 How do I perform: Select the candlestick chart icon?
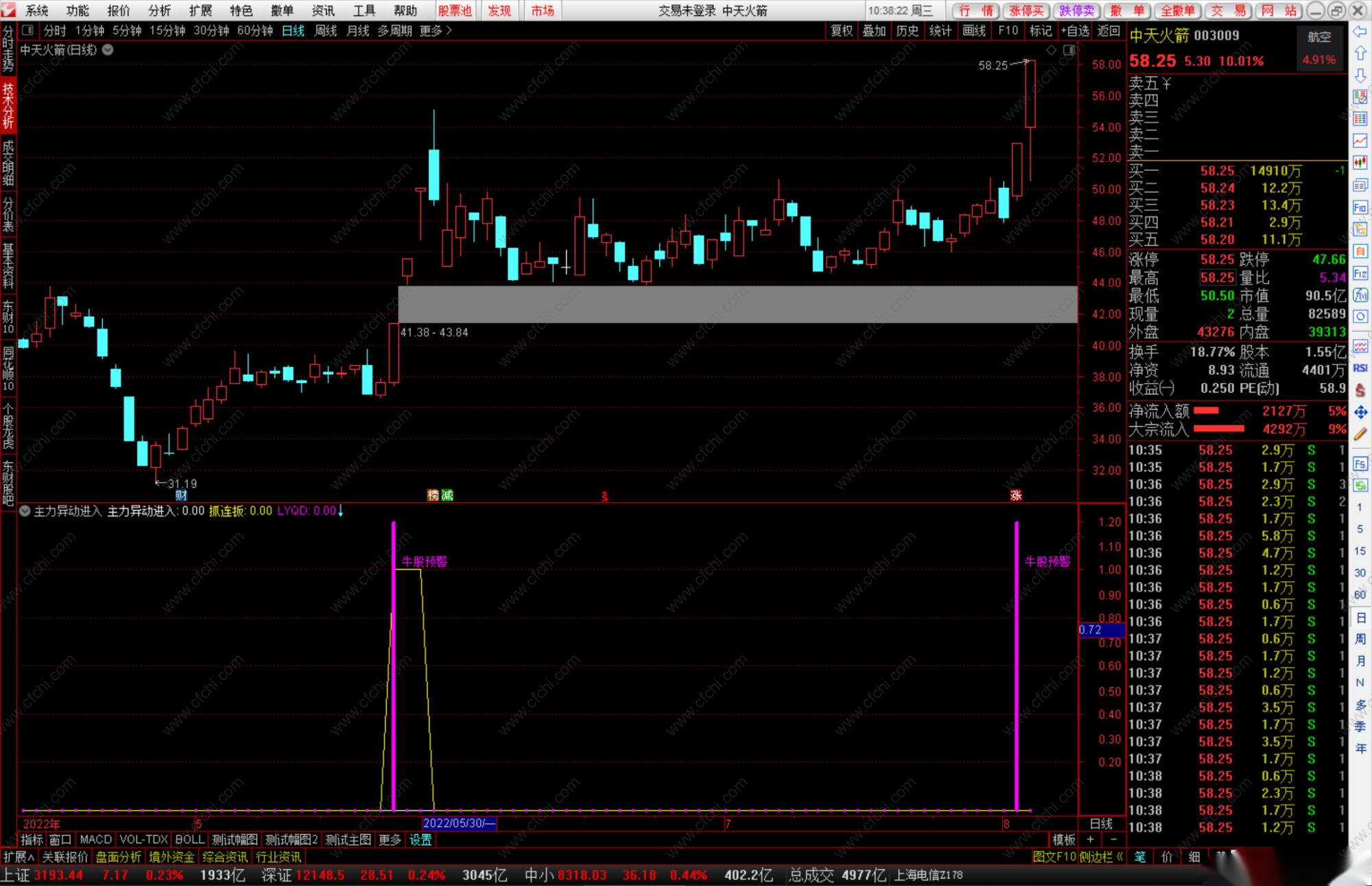[x=1360, y=163]
